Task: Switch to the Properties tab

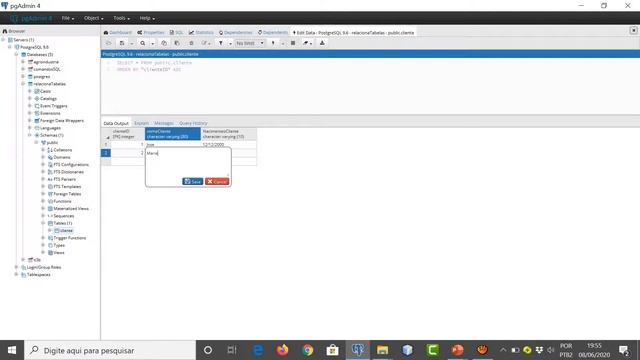Action: click(151, 33)
